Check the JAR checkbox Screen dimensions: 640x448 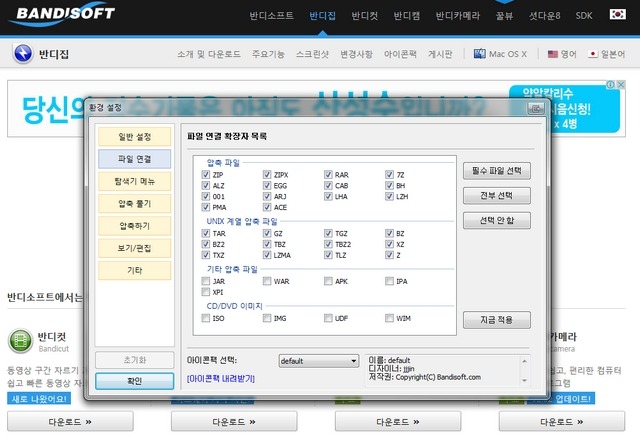pyautogui.click(x=206, y=281)
